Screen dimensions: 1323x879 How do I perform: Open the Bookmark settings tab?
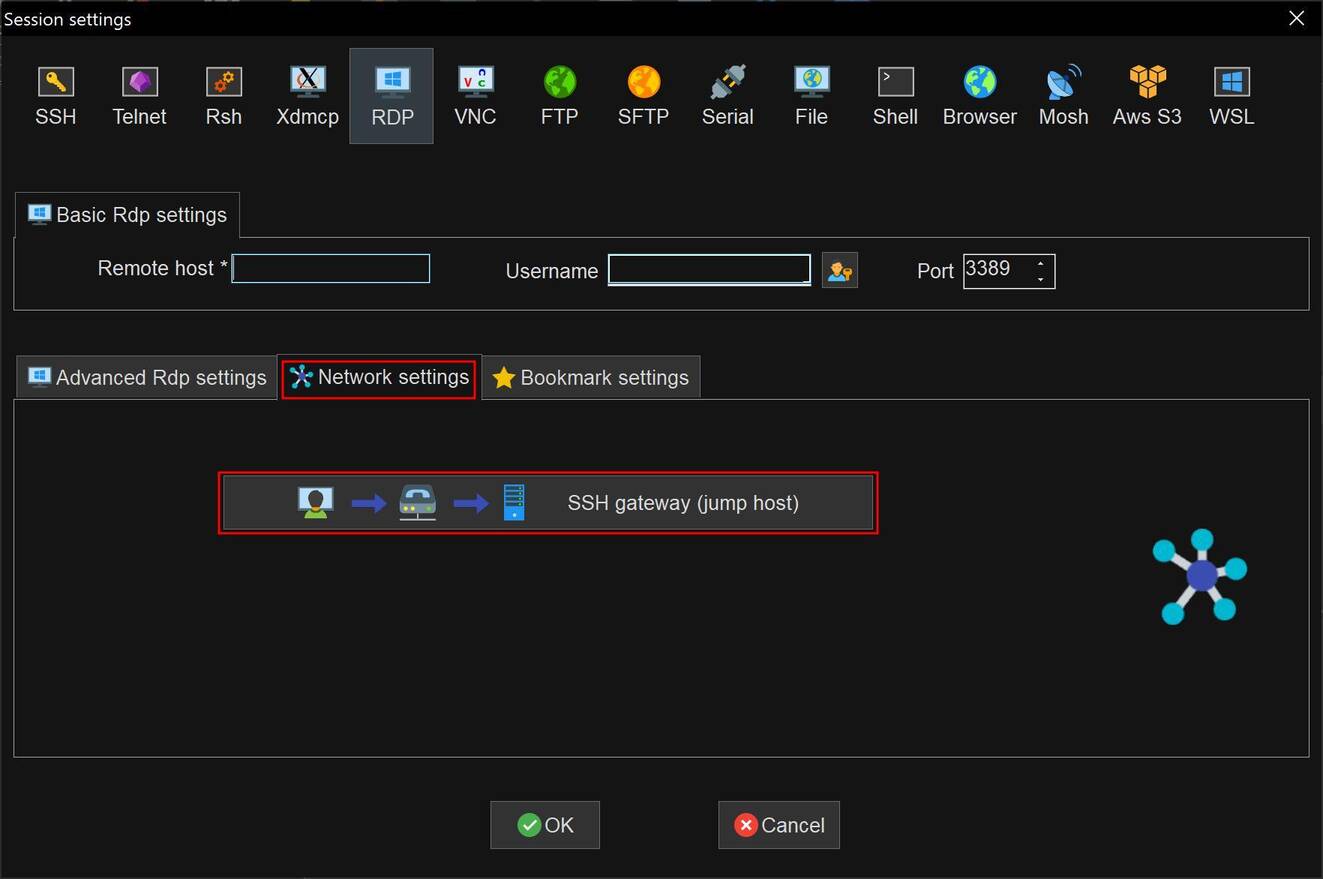591,378
